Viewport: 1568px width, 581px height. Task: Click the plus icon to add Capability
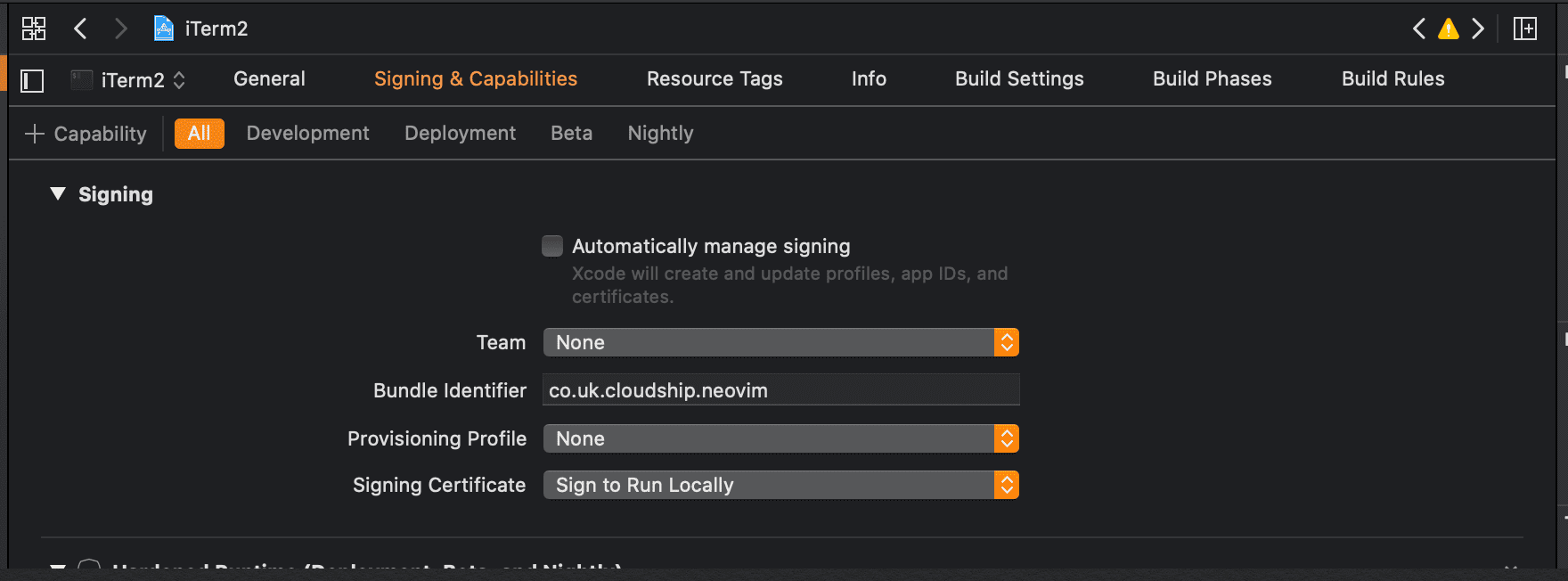point(35,134)
